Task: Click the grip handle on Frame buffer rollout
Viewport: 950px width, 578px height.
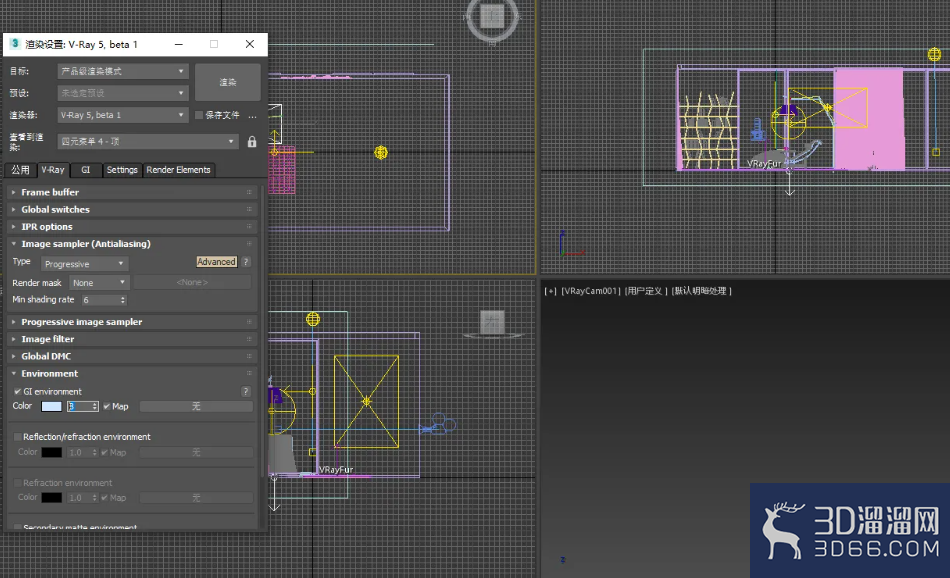Action: click(249, 192)
